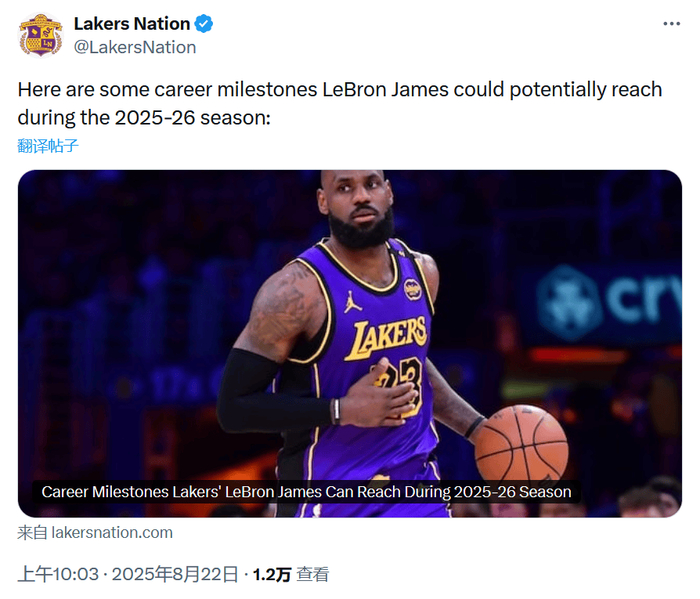Click the 查看 views label
Image resolution: width=700 pixels, height=599 pixels.
click(313, 574)
